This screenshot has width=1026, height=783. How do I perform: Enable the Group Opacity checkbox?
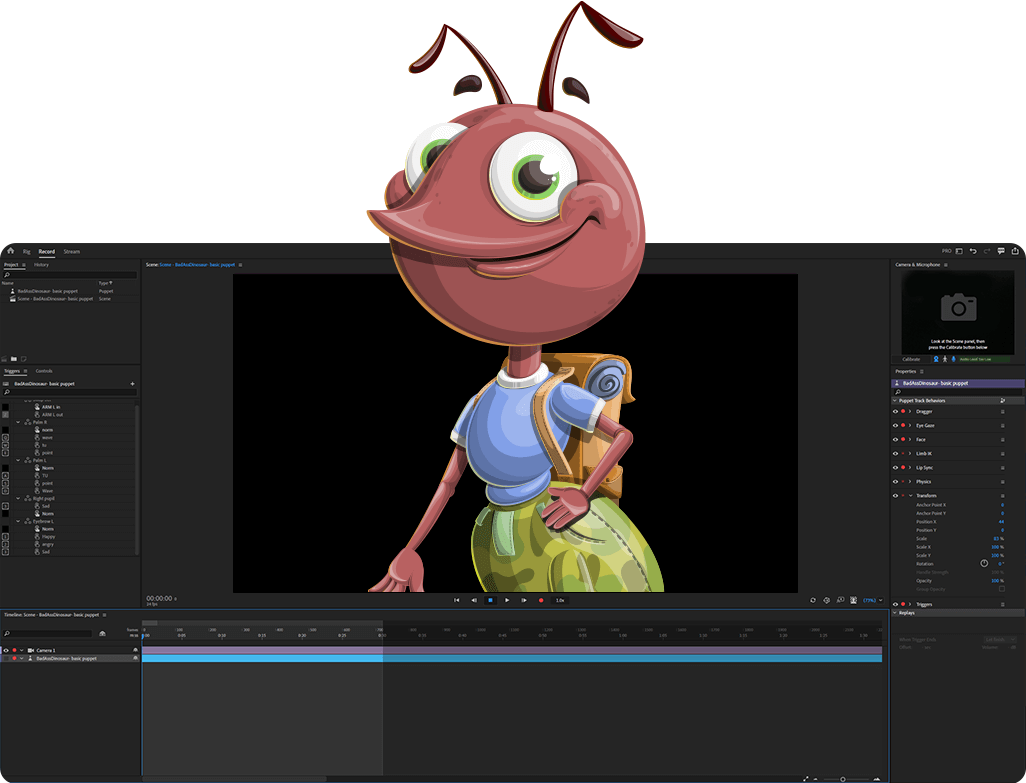click(x=1001, y=588)
